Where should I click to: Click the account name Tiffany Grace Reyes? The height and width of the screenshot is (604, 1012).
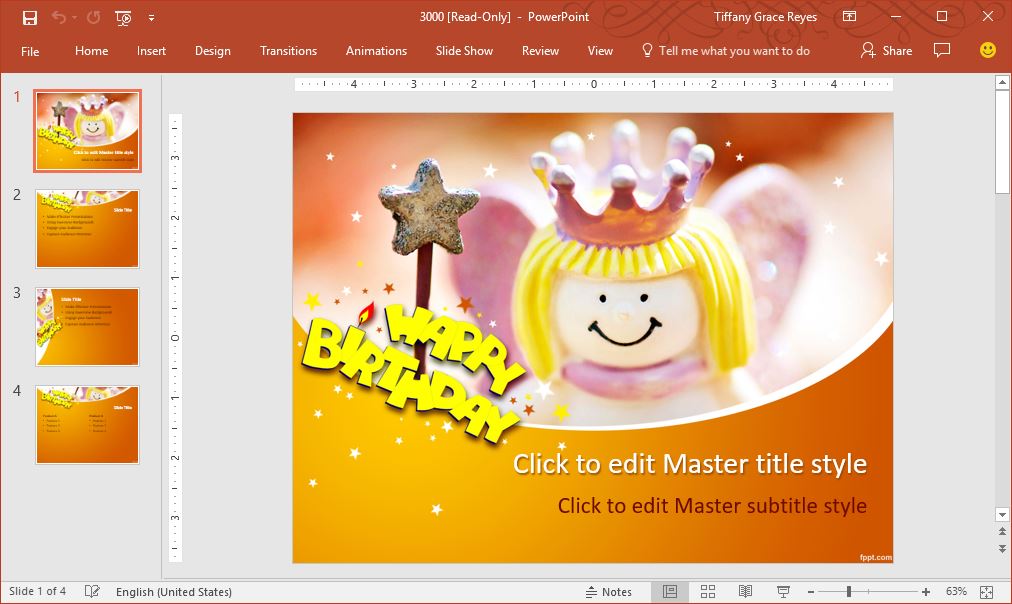[765, 17]
